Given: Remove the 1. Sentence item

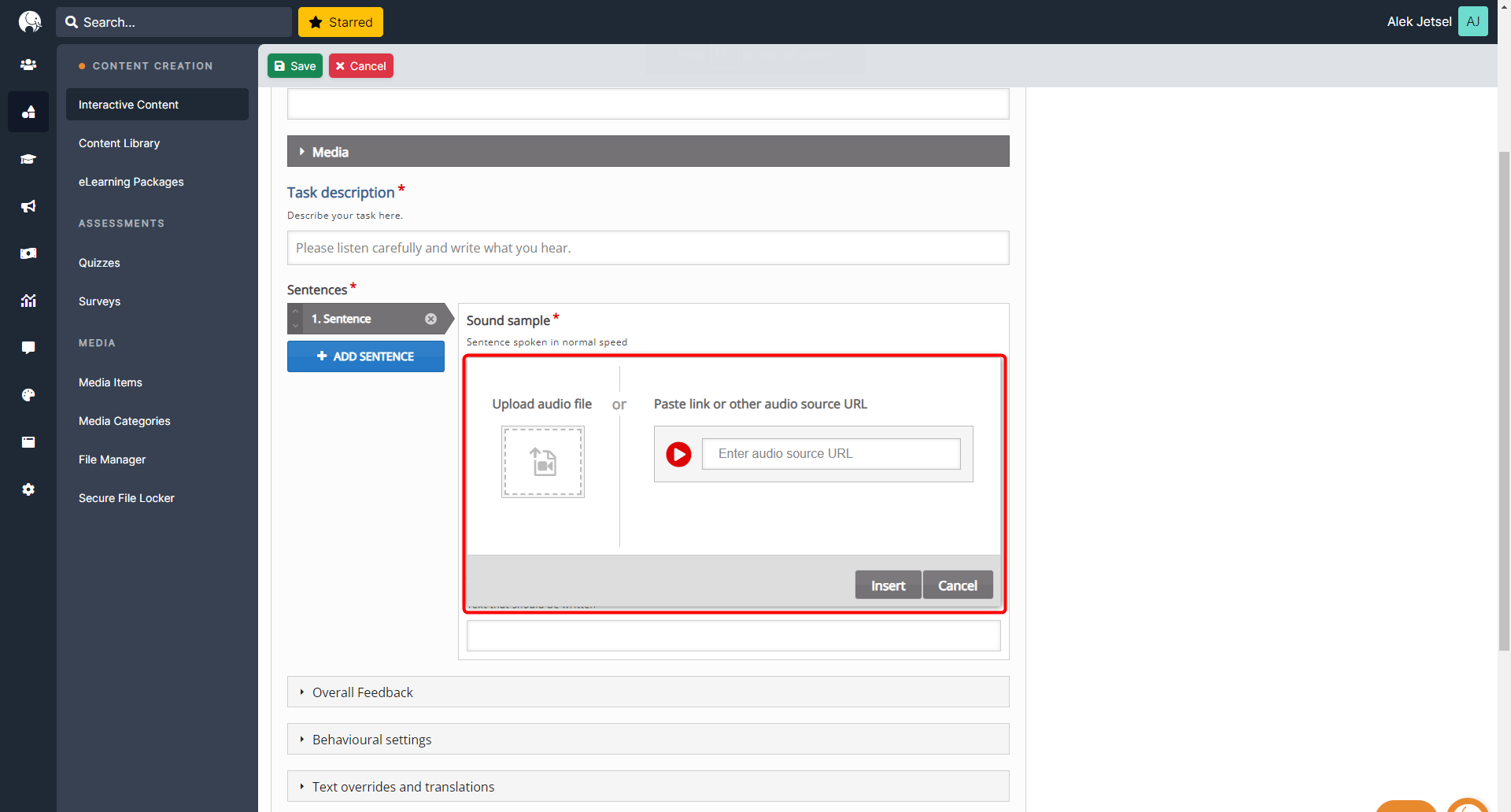Looking at the screenshot, I should (x=430, y=319).
